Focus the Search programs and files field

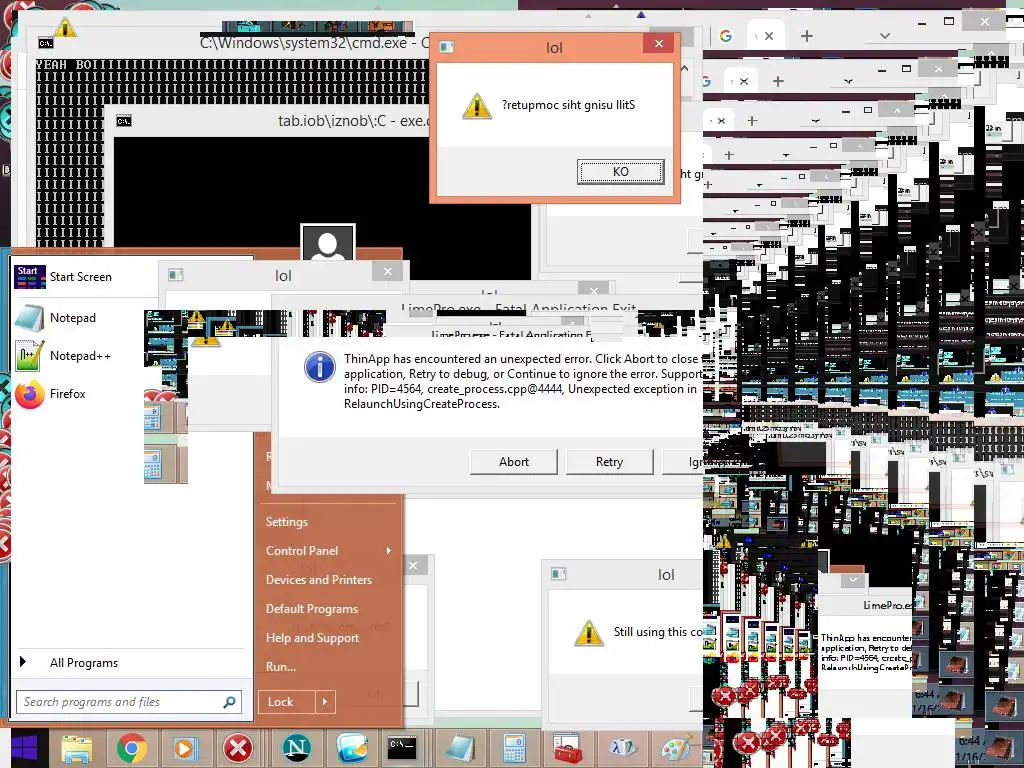[129, 702]
